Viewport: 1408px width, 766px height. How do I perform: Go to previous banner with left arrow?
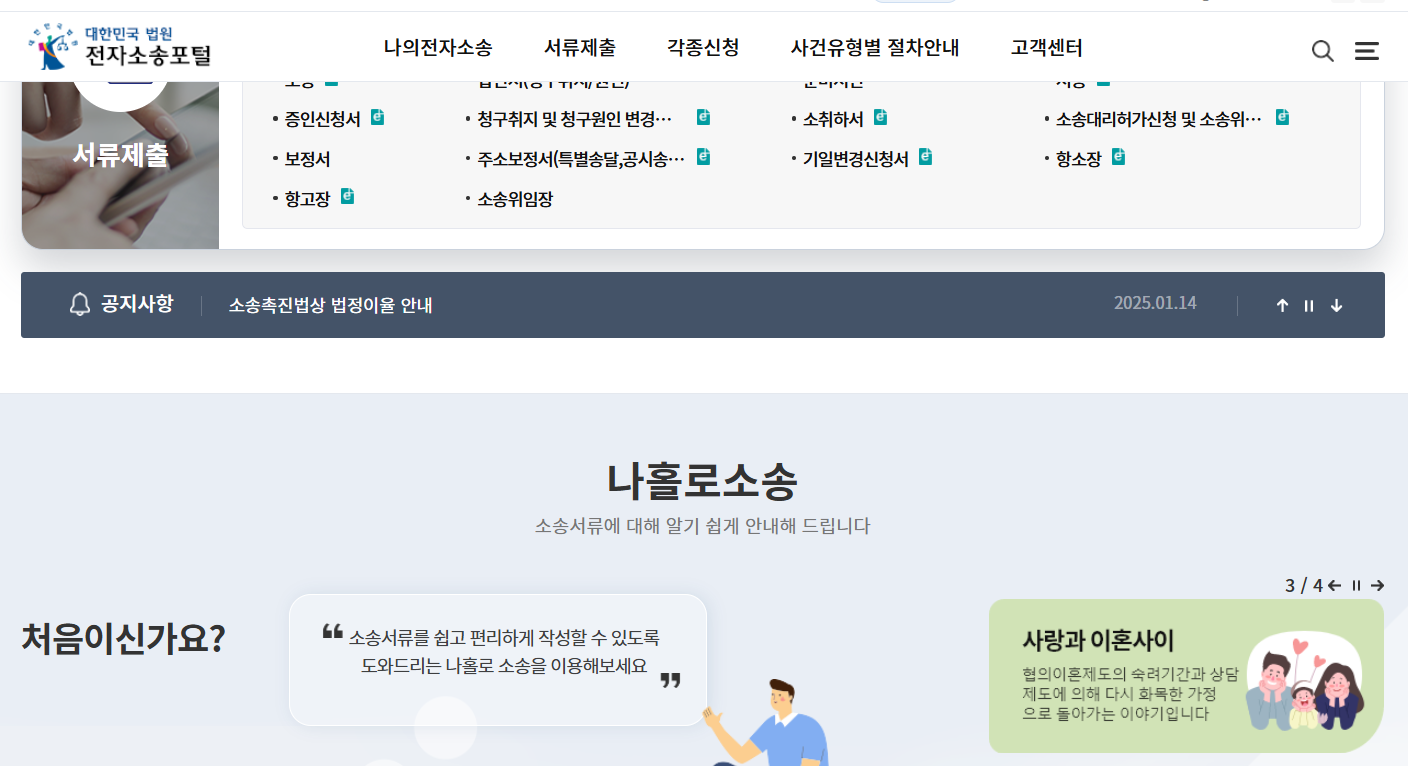click(1333, 586)
